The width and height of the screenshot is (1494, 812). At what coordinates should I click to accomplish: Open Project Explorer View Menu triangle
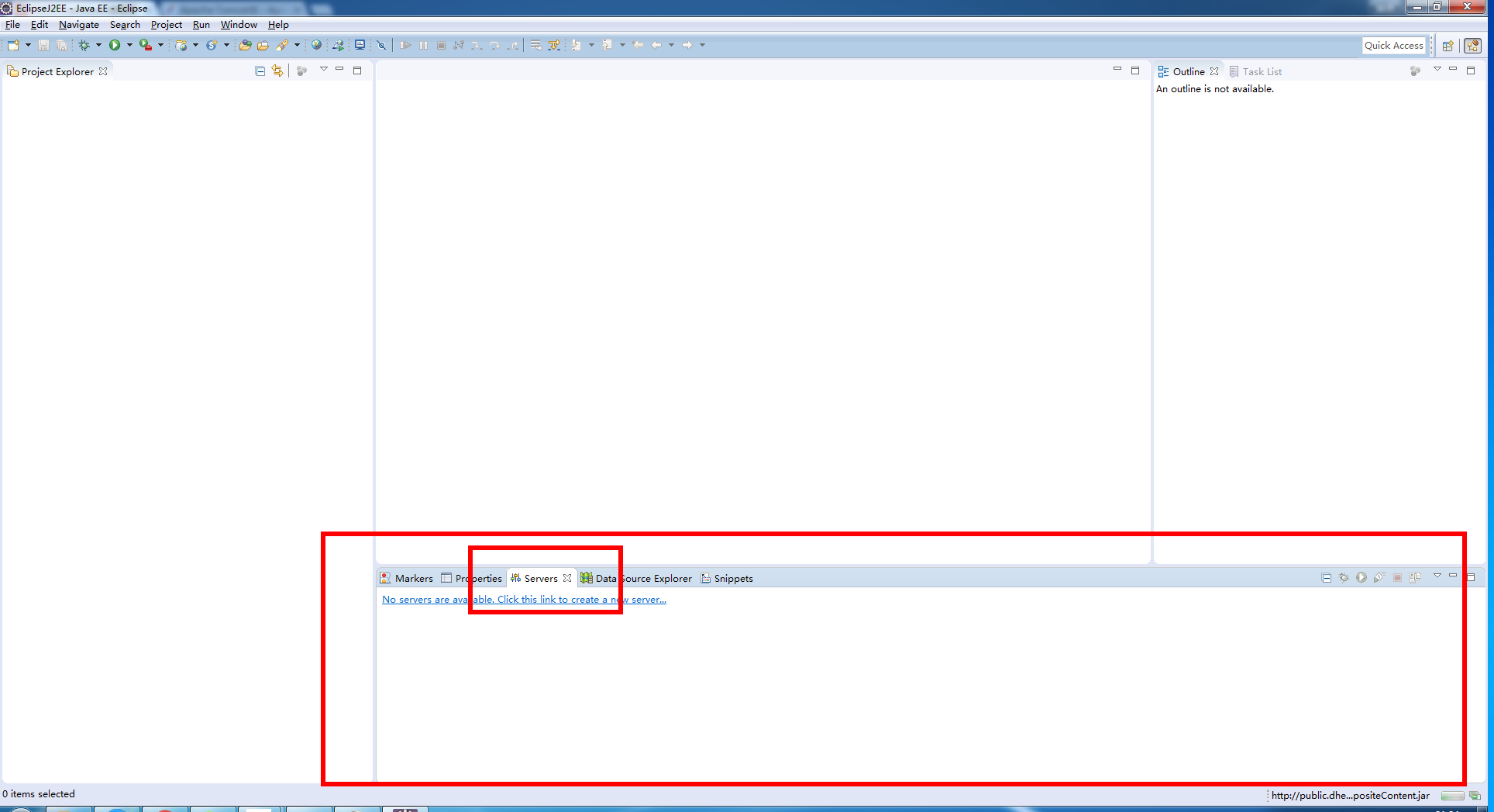[x=324, y=70]
